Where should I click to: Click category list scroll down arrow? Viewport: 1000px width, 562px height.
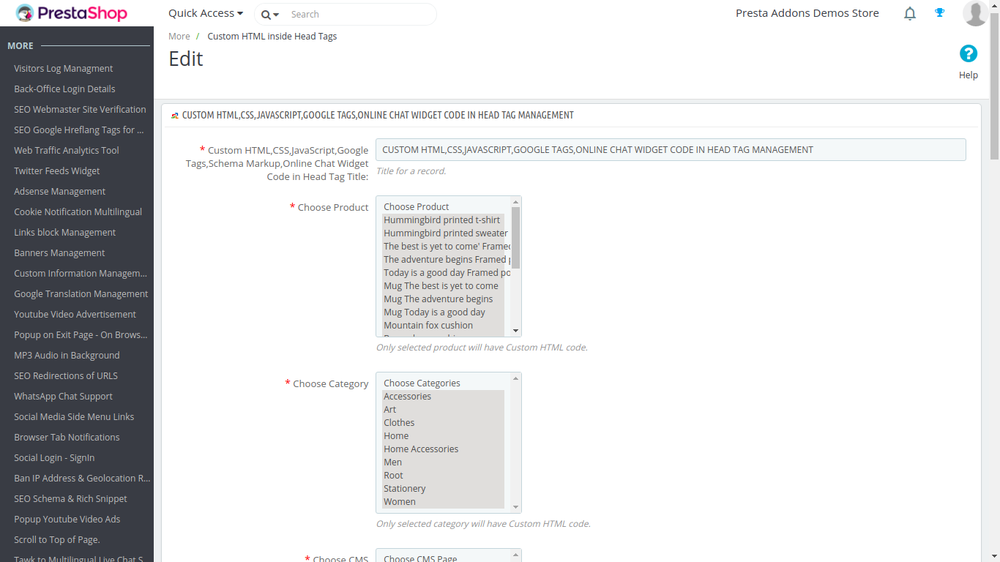click(x=515, y=507)
